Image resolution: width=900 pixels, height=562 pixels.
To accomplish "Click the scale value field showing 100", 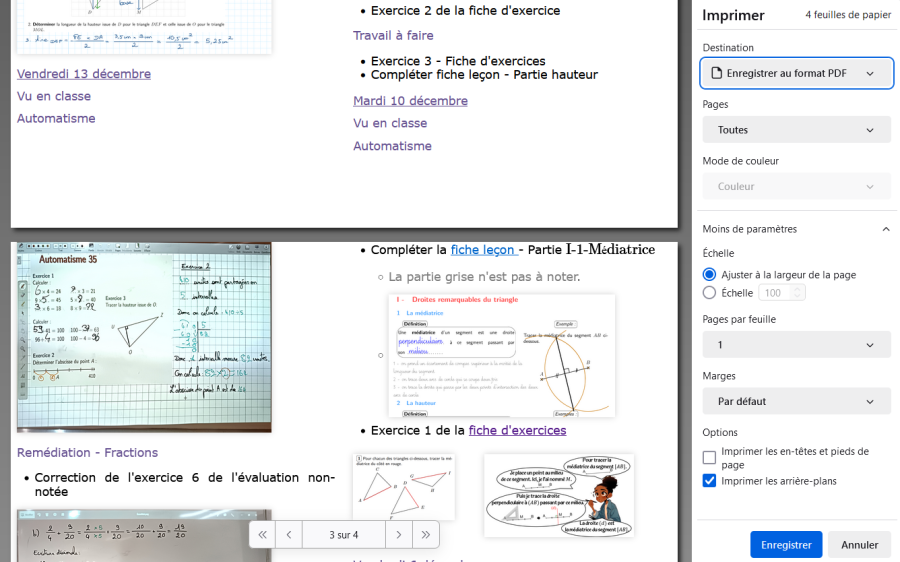I will tap(775, 293).
